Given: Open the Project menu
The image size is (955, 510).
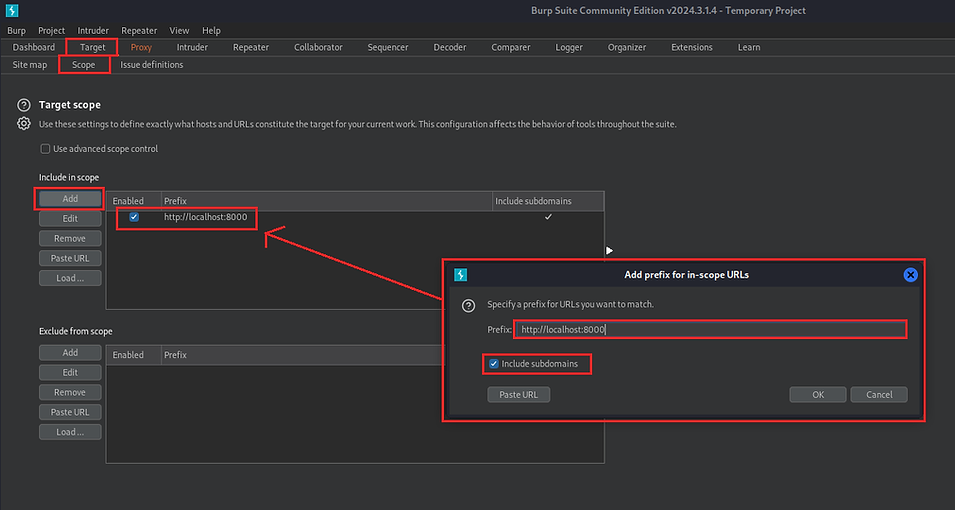Looking at the screenshot, I should (x=52, y=30).
